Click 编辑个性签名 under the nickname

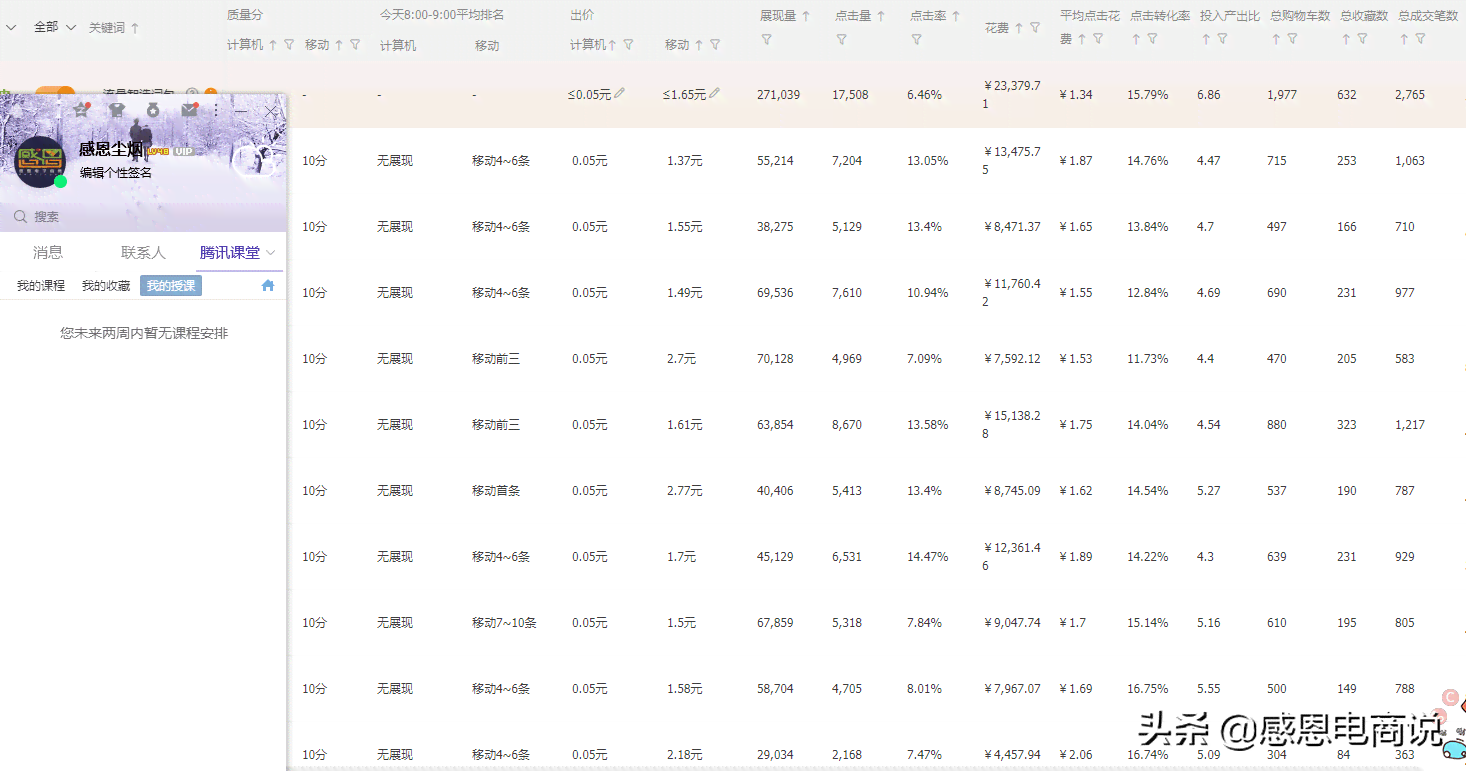(116, 173)
